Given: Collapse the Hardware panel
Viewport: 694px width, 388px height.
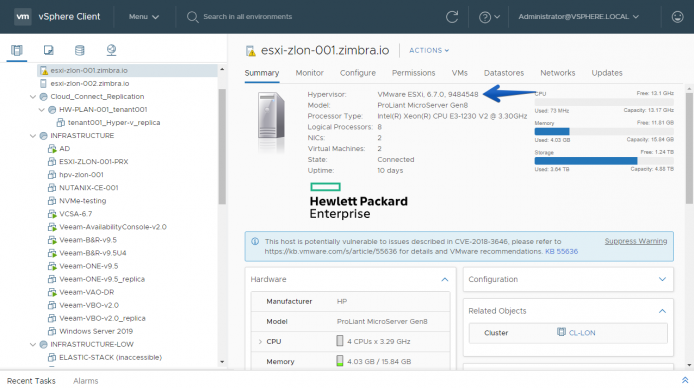Looking at the screenshot, I should pos(444,280).
